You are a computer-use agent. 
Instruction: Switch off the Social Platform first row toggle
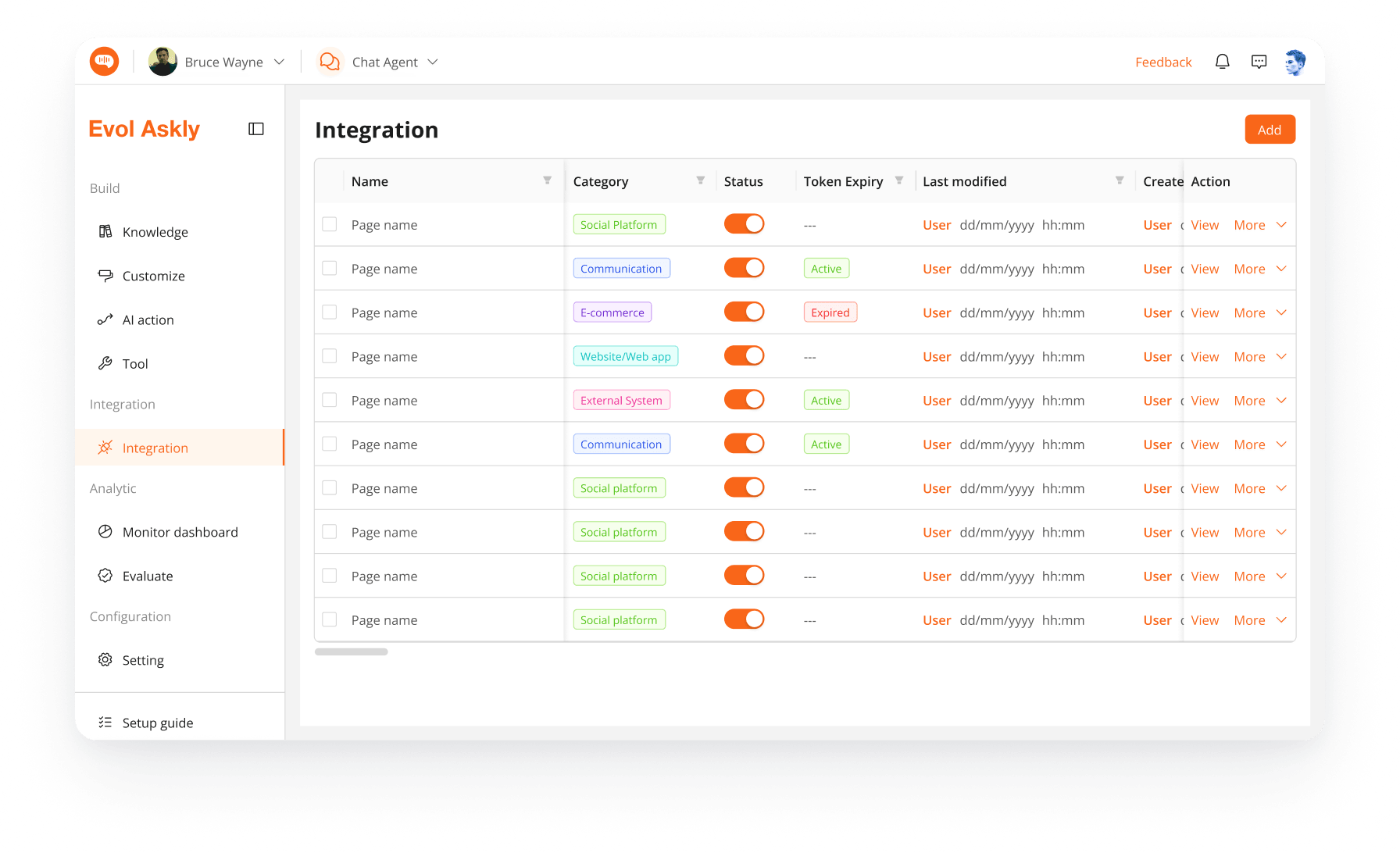744,223
